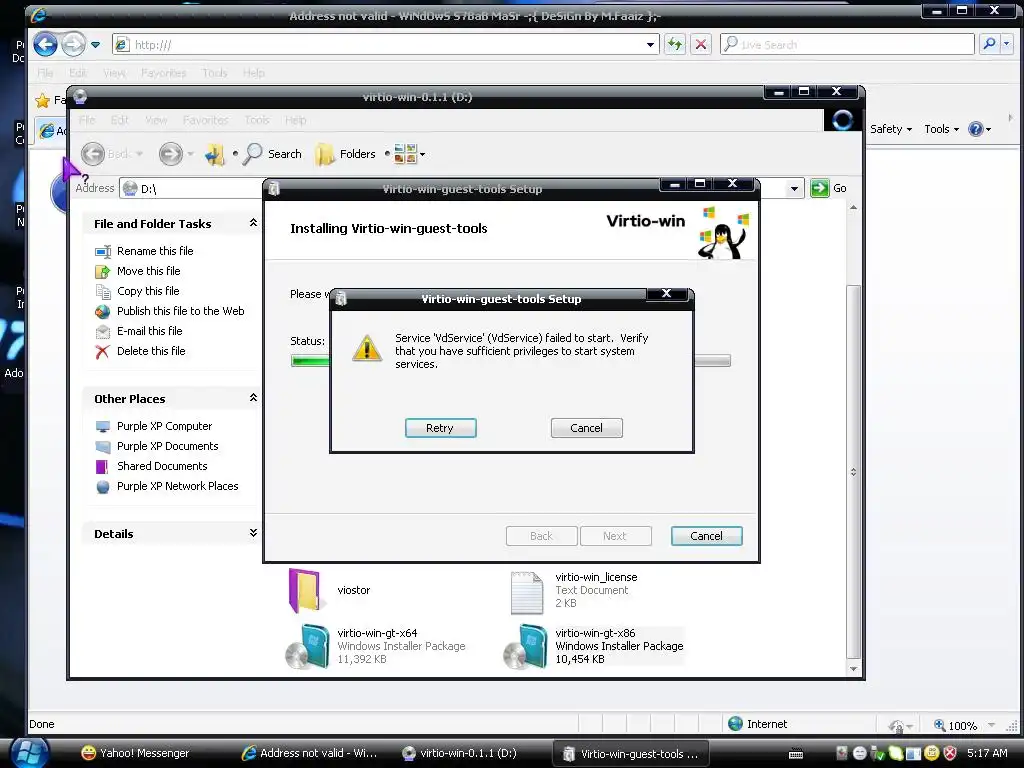
Task: Click the Explorer Back arrow button
Action: click(x=93, y=154)
